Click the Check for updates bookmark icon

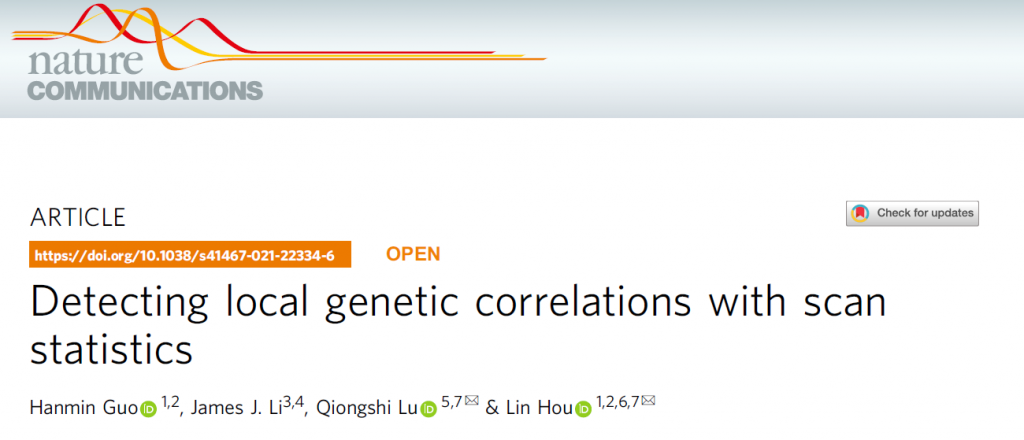pyautogui.click(x=859, y=213)
